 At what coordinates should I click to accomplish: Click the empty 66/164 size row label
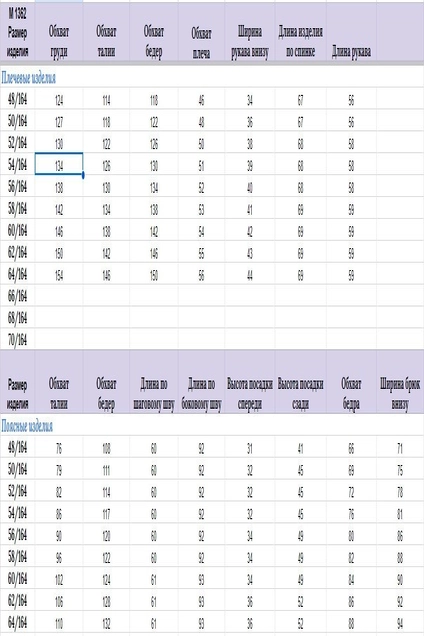17,296
